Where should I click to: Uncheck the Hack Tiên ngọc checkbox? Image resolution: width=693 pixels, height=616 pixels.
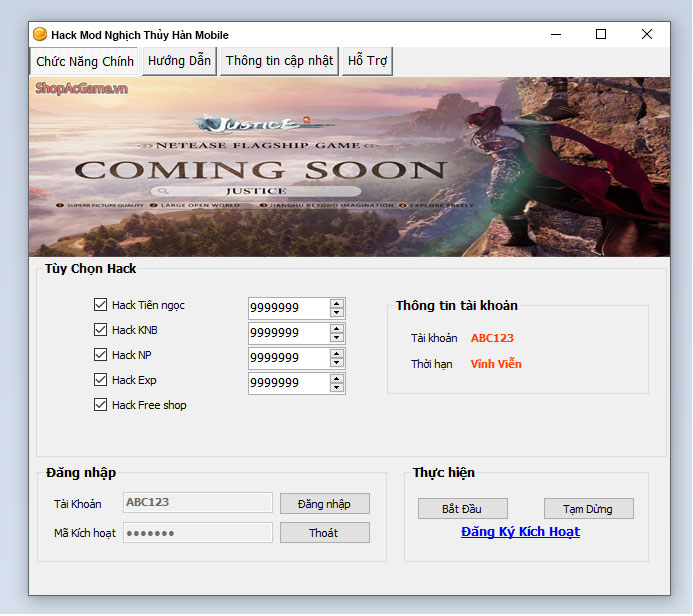(x=100, y=304)
